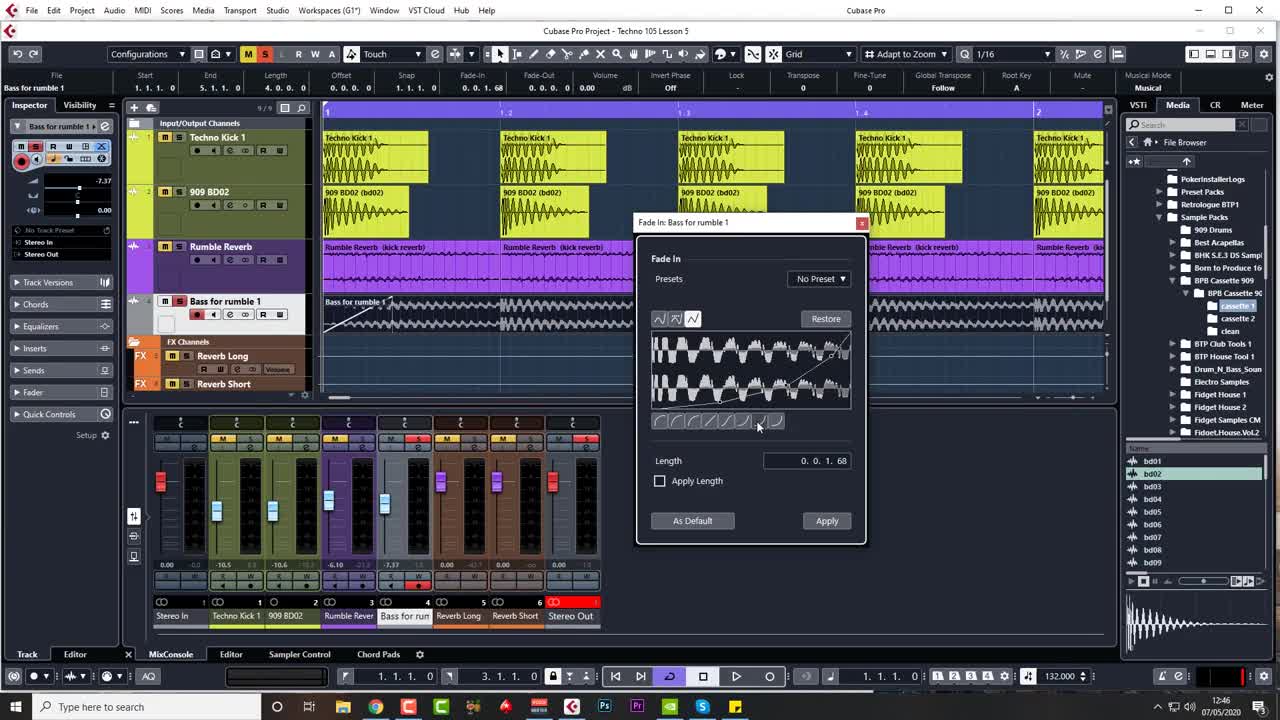1280x720 pixels.
Task: Open the Audio menu
Action: (114, 10)
